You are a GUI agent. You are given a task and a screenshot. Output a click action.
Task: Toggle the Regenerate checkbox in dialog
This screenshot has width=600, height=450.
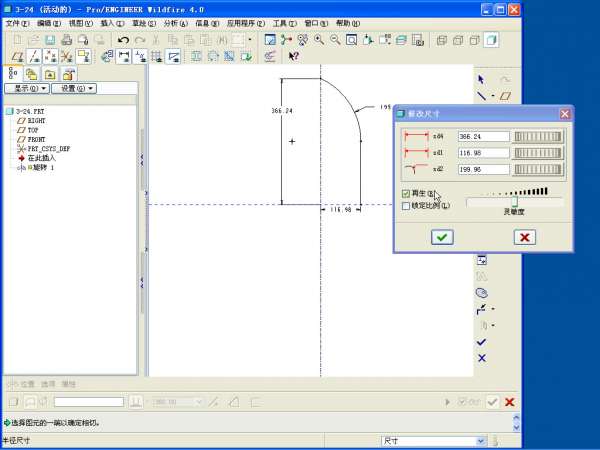click(x=406, y=194)
